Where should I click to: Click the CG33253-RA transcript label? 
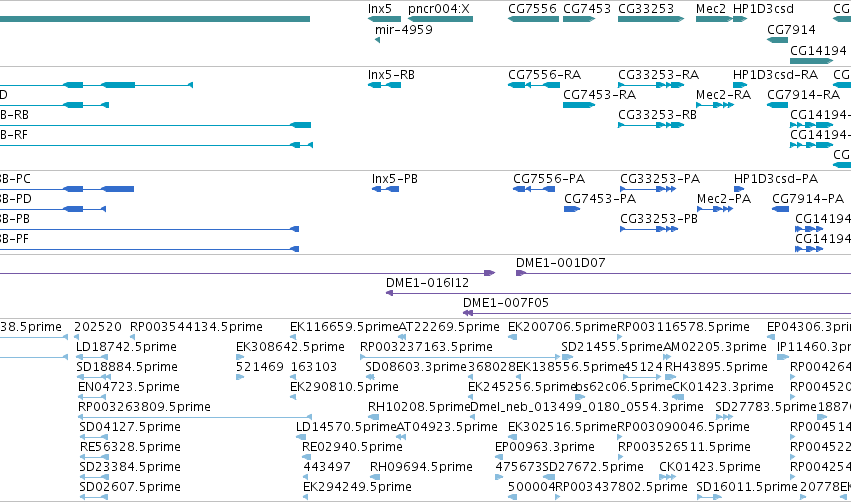[x=658, y=75]
